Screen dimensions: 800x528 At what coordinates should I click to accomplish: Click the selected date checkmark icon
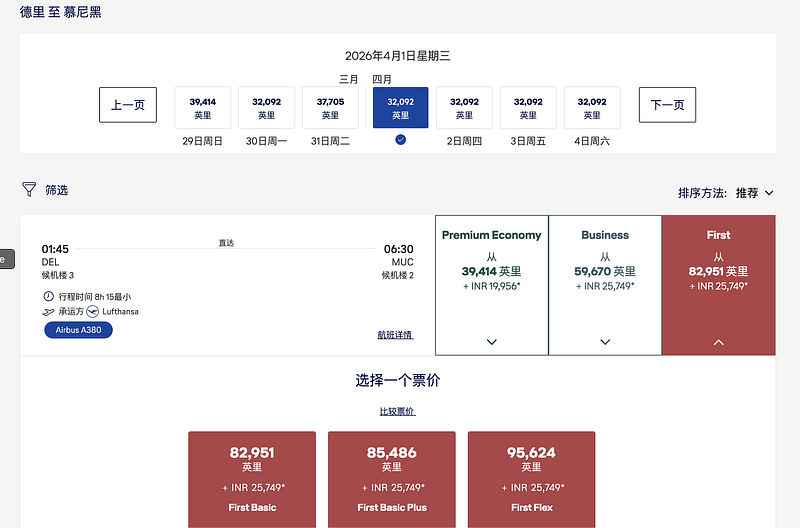(x=401, y=139)
